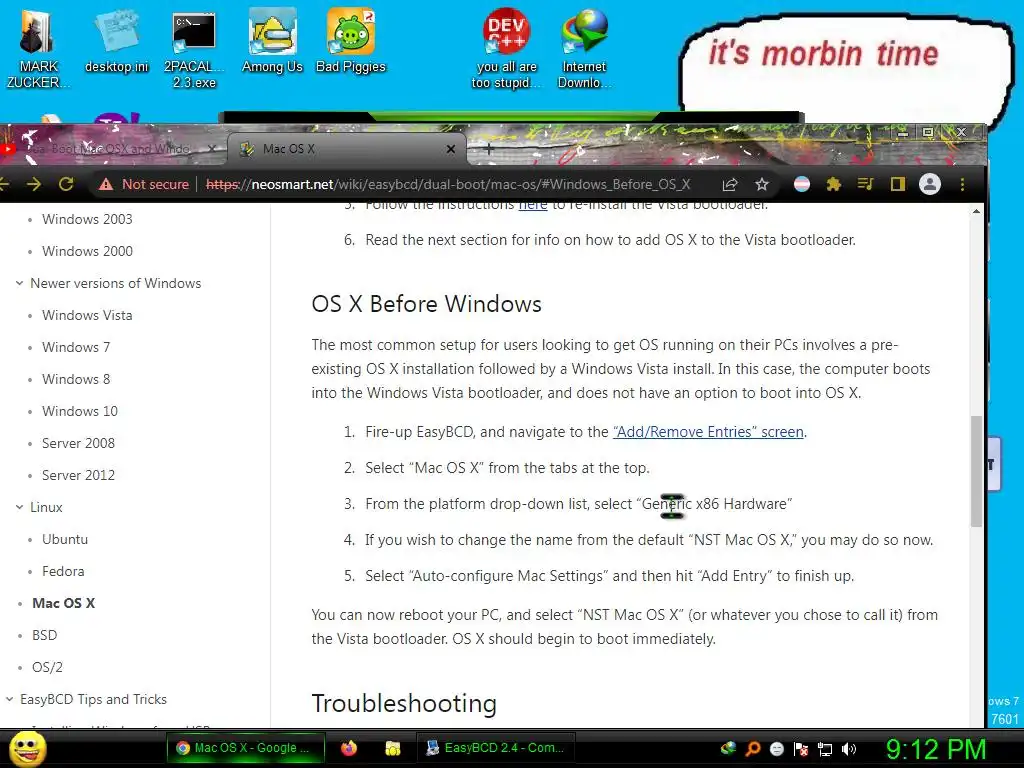
Task: Select the Bad Piggies desktop shortcut
Action: point(351,41)
